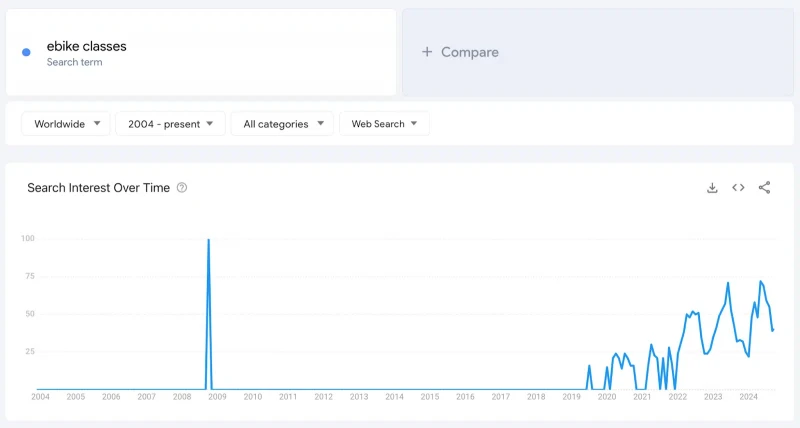
Task: Click the 2019 label on time axis
Action: point(571,397)
